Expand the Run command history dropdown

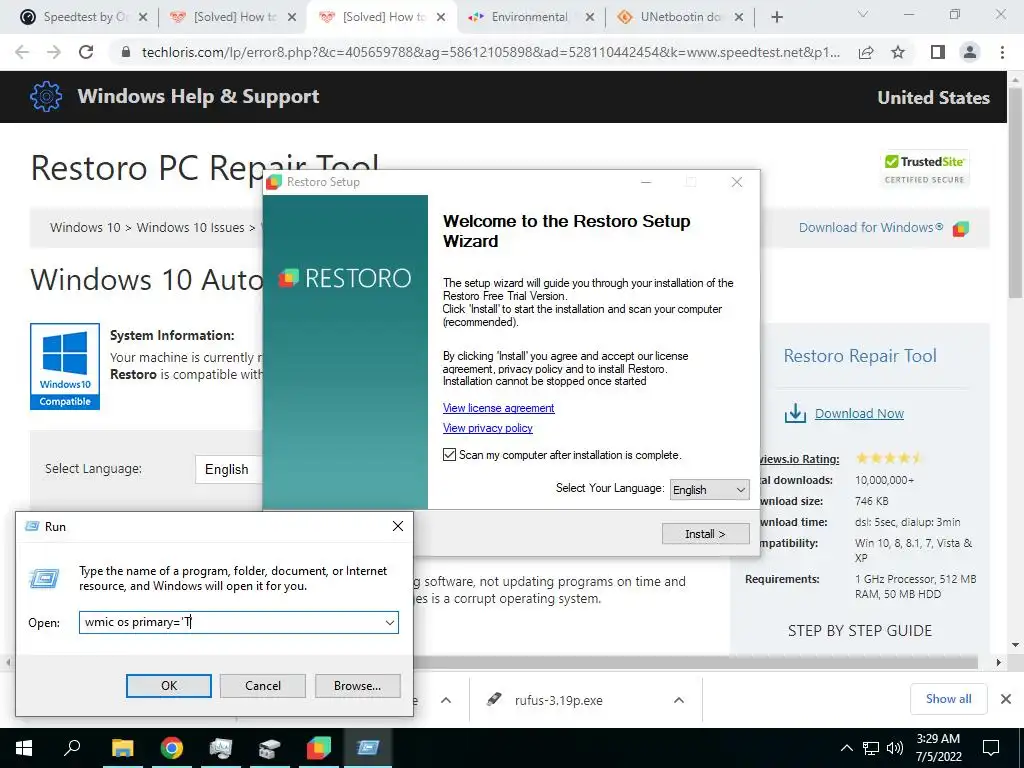(x=390, y=622)
